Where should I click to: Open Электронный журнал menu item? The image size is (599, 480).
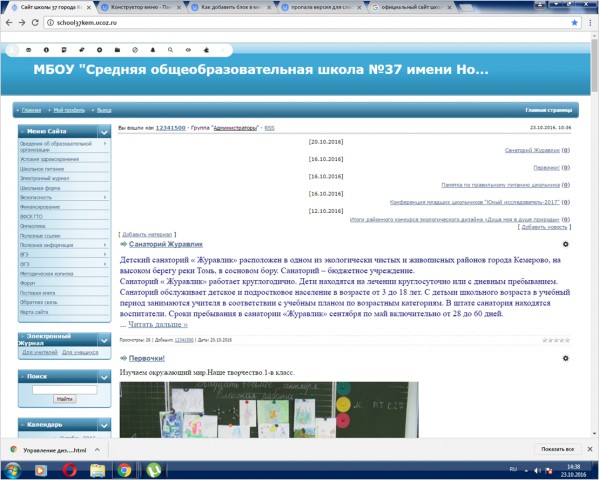(x=45, y=178)
